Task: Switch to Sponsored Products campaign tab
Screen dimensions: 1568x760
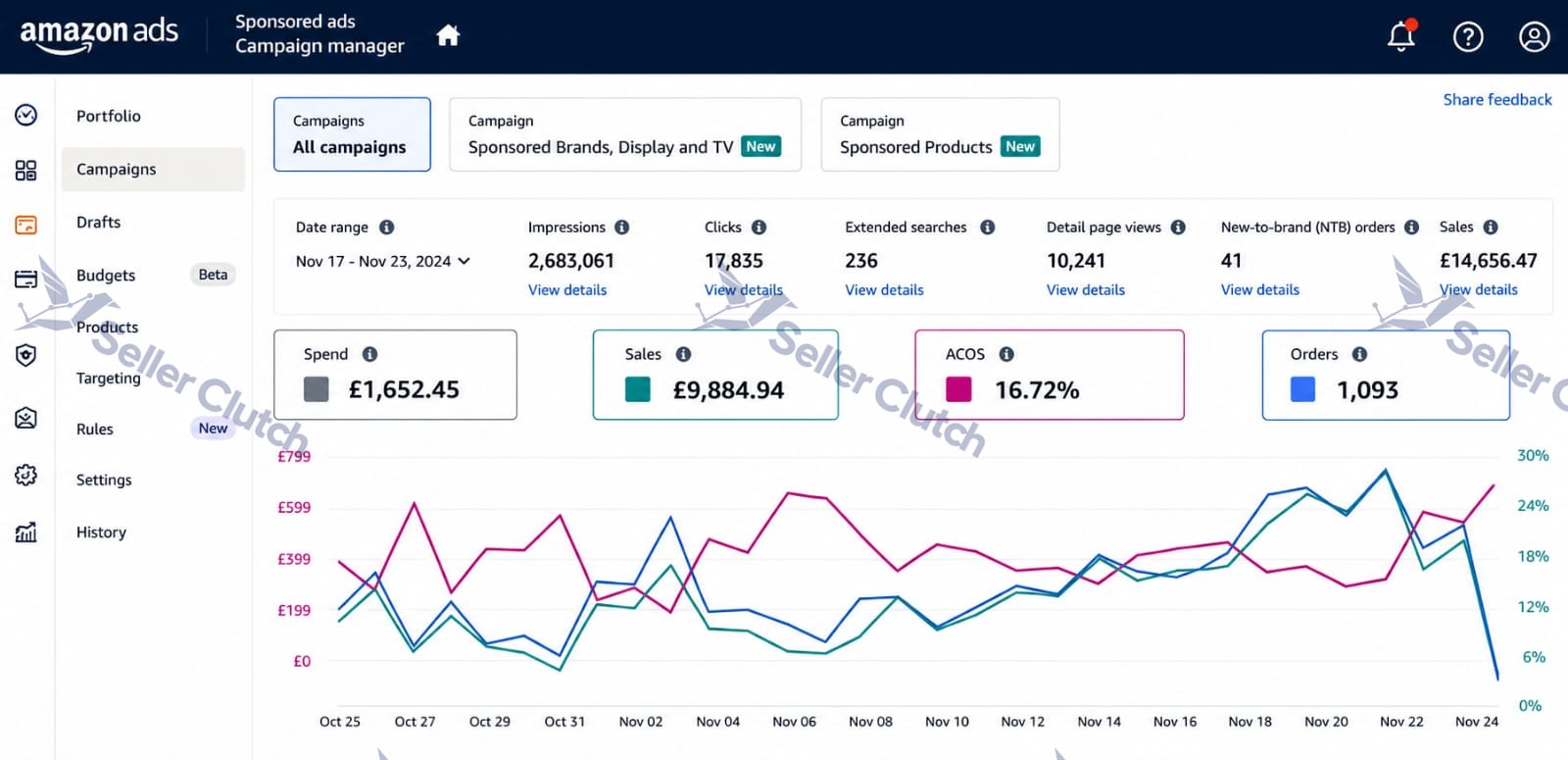Action: tap(940, 134)
